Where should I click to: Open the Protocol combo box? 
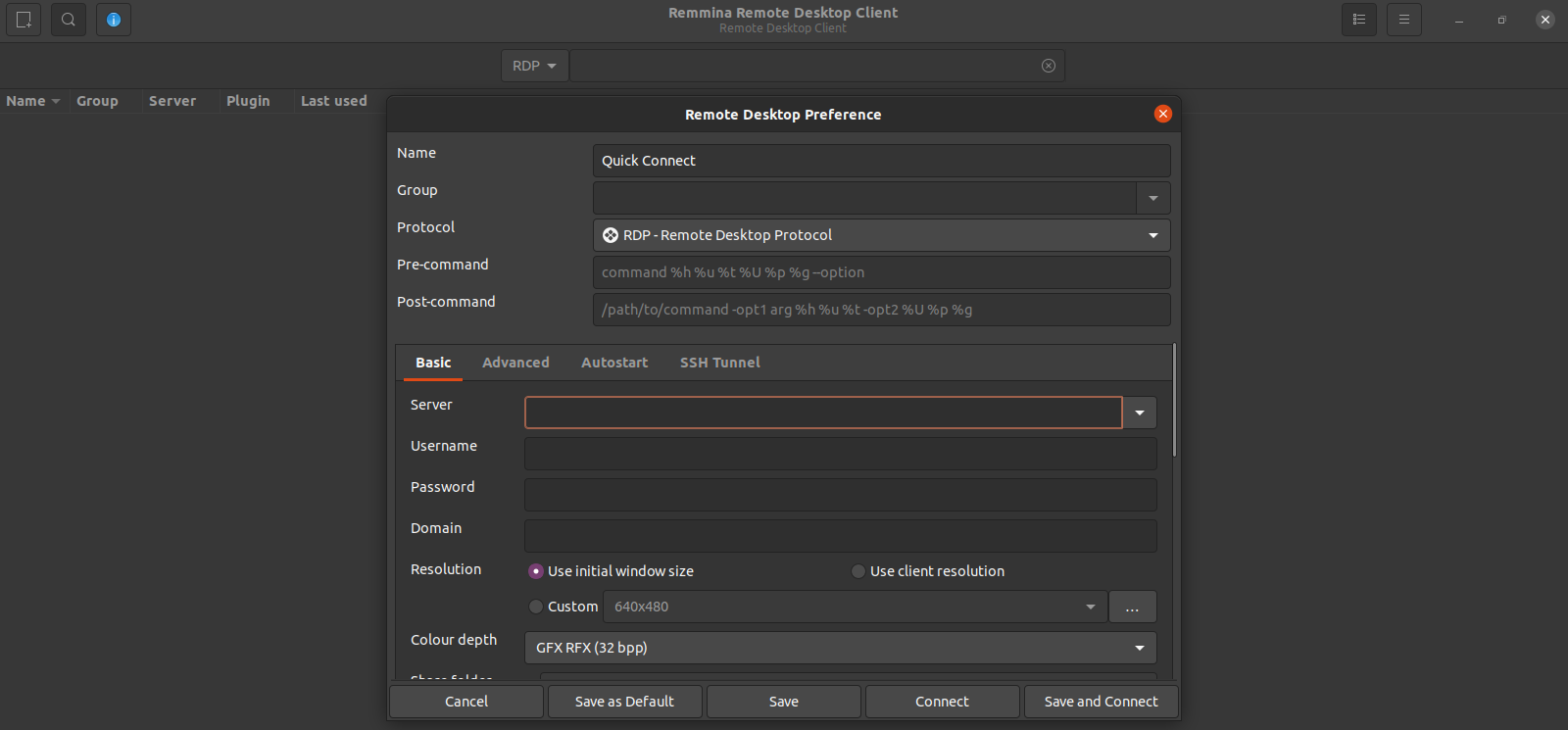point(882,235)
